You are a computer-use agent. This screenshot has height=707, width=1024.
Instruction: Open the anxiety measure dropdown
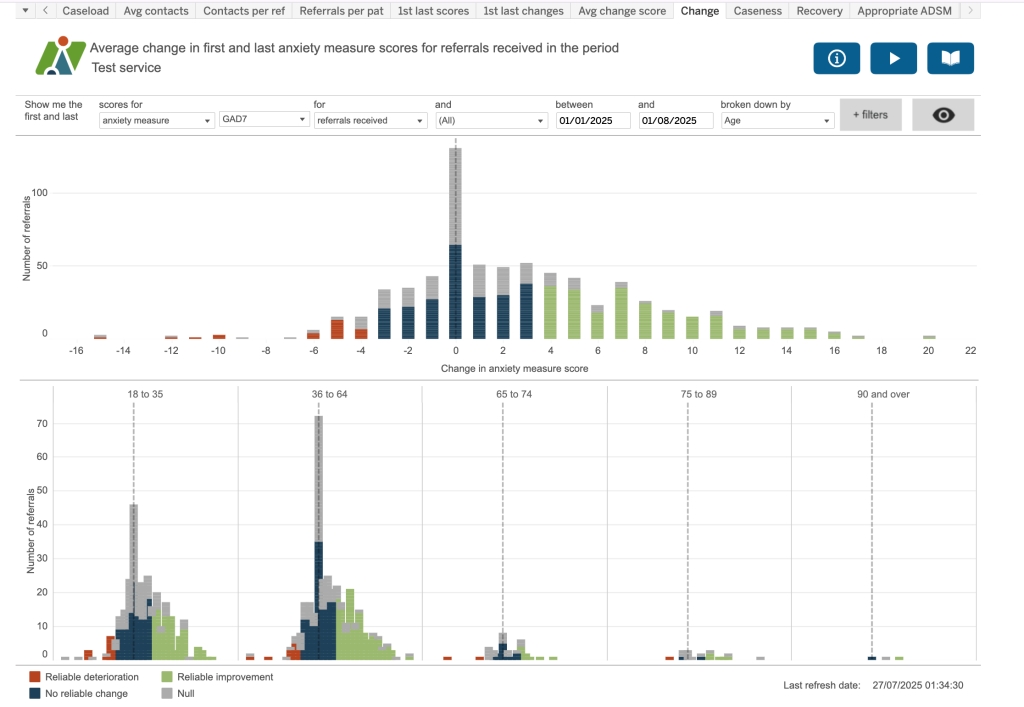point(157,120)
